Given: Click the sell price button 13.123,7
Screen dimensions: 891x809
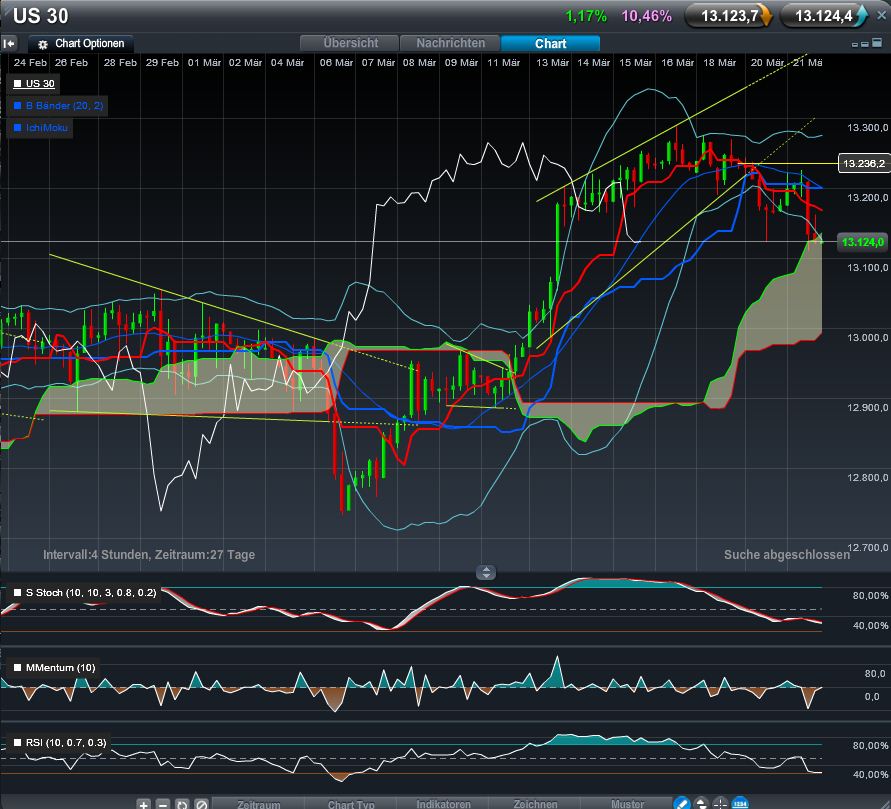Looking at the screenshot, I should (728, 16).
